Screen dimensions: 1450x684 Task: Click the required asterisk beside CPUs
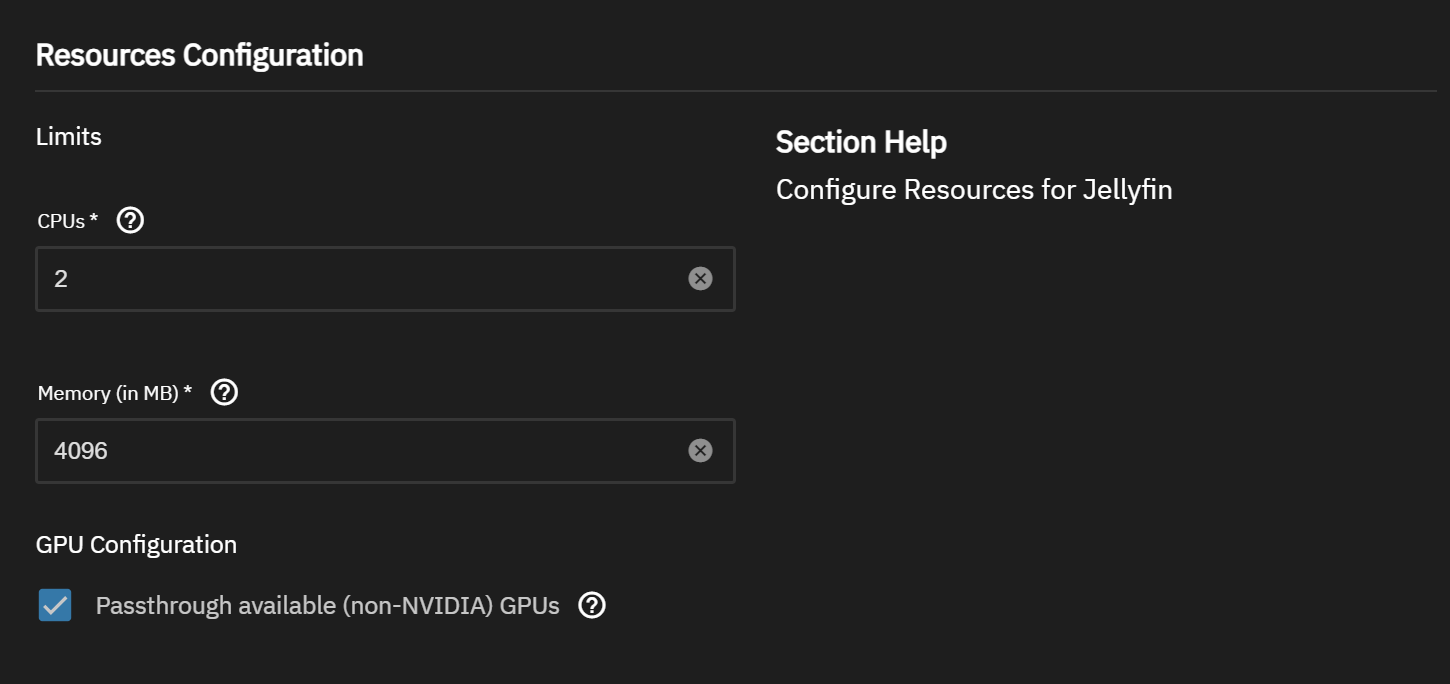[x=94, y=221]
